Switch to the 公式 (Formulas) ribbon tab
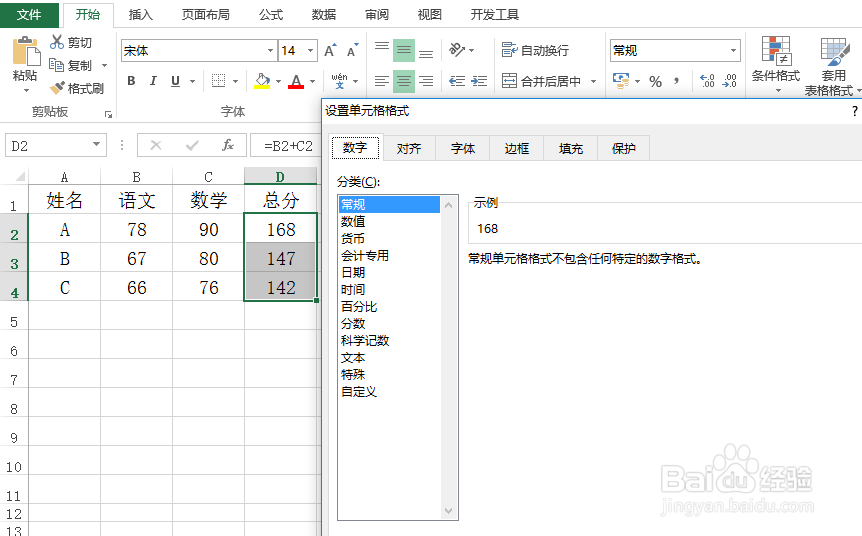Viewport: 862px width, 536px height. pos(271,15)
